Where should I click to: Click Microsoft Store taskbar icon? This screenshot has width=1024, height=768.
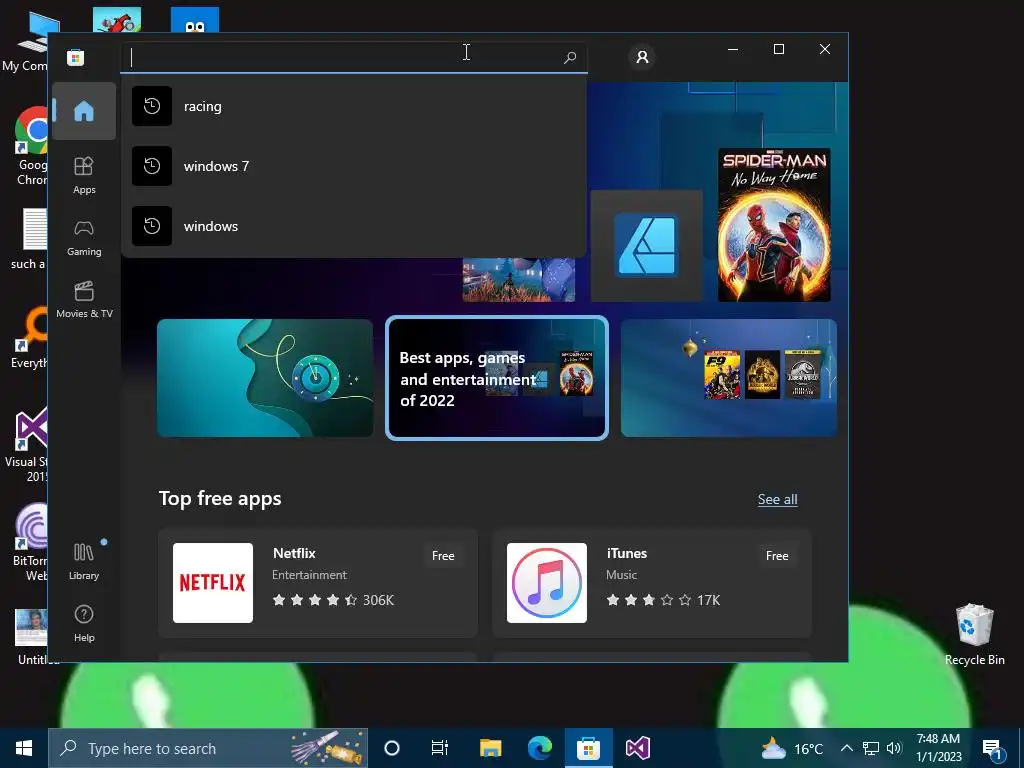tap(588, 748)
